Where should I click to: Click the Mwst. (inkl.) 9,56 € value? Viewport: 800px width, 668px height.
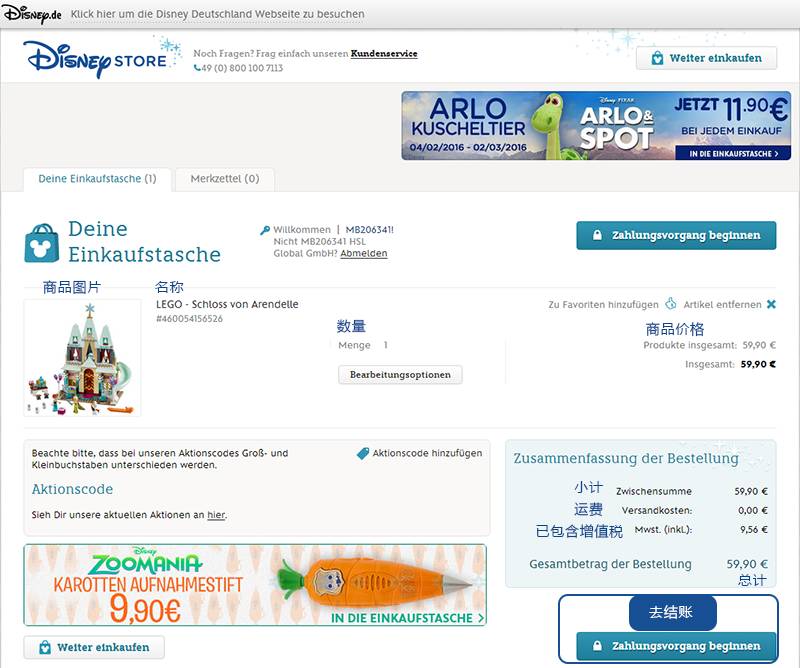click(754, 530)
